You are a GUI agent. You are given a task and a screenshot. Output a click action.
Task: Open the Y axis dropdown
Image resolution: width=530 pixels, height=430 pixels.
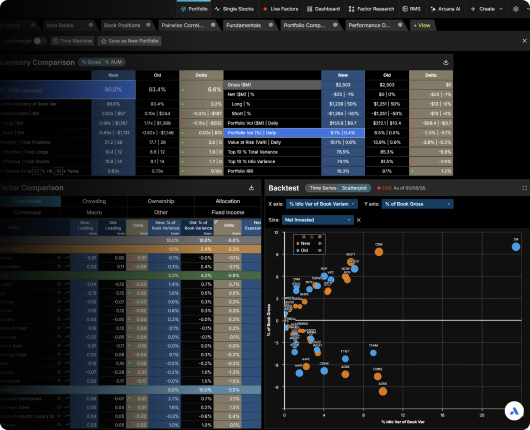[x=417, y=204]
